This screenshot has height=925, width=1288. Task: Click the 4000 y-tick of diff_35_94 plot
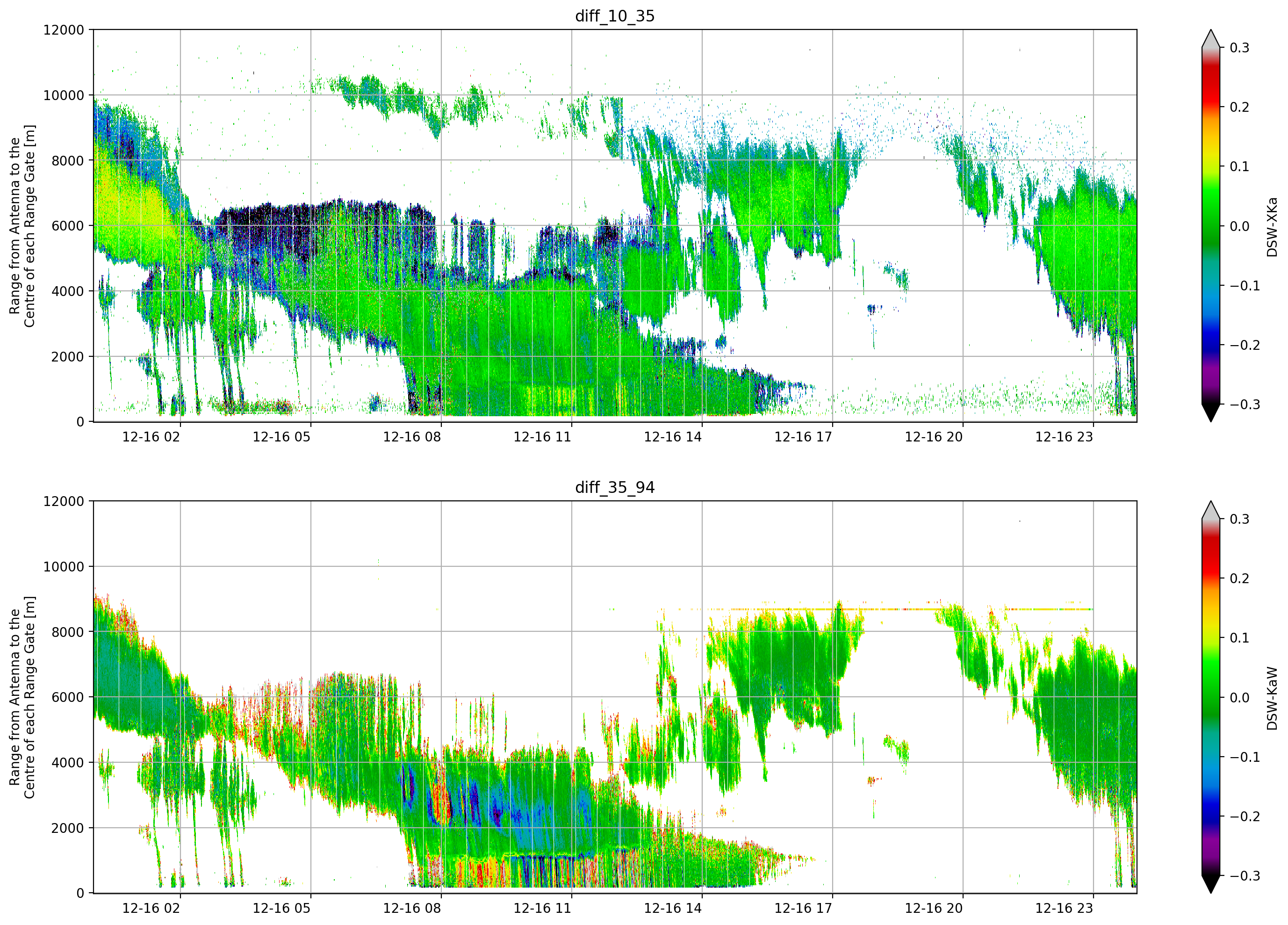[x=68, y=763]
